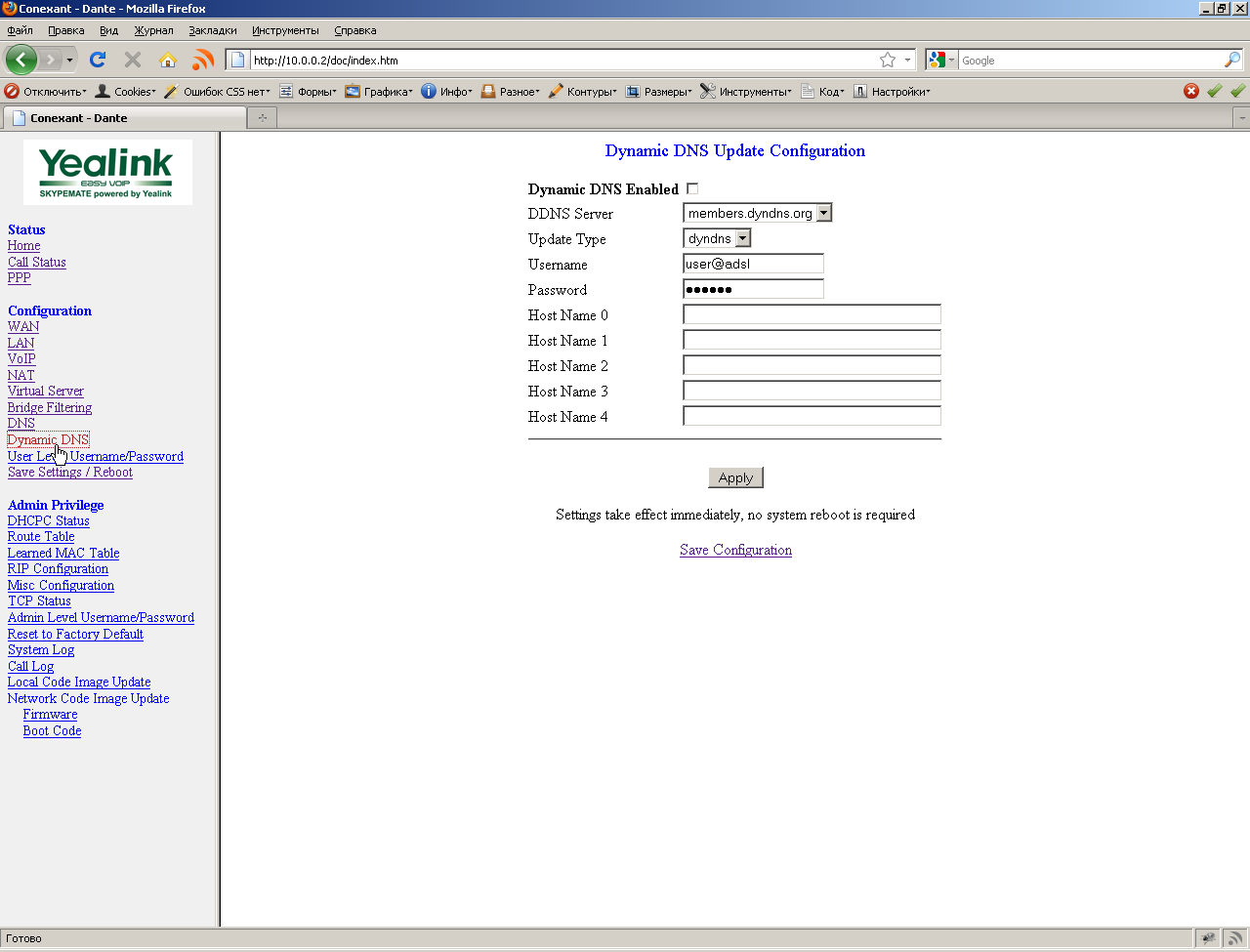Click the status bar icon left of RSS
1250x952 pixels.
point(1209,938)
